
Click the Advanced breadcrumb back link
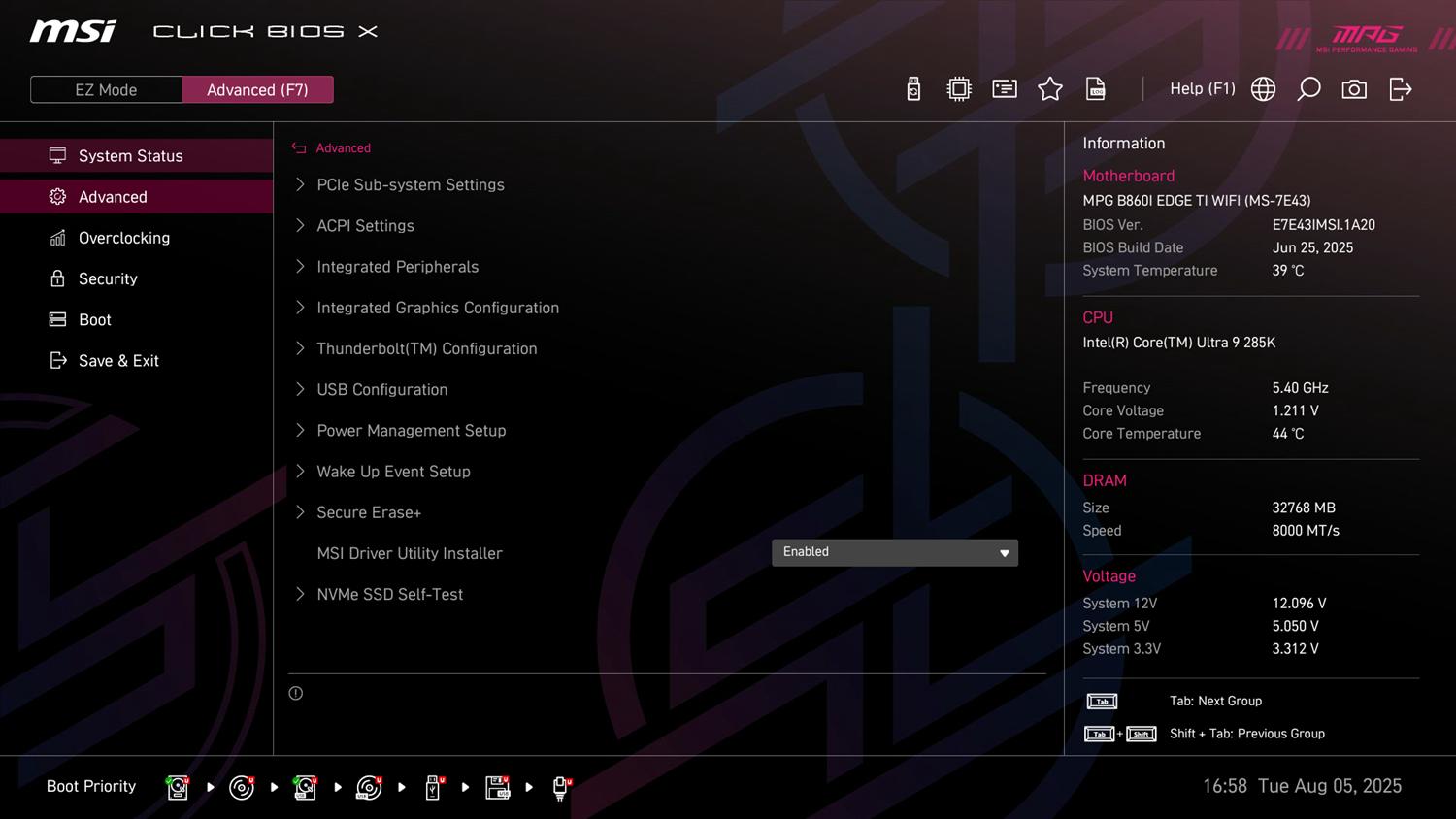pos(342,148)
